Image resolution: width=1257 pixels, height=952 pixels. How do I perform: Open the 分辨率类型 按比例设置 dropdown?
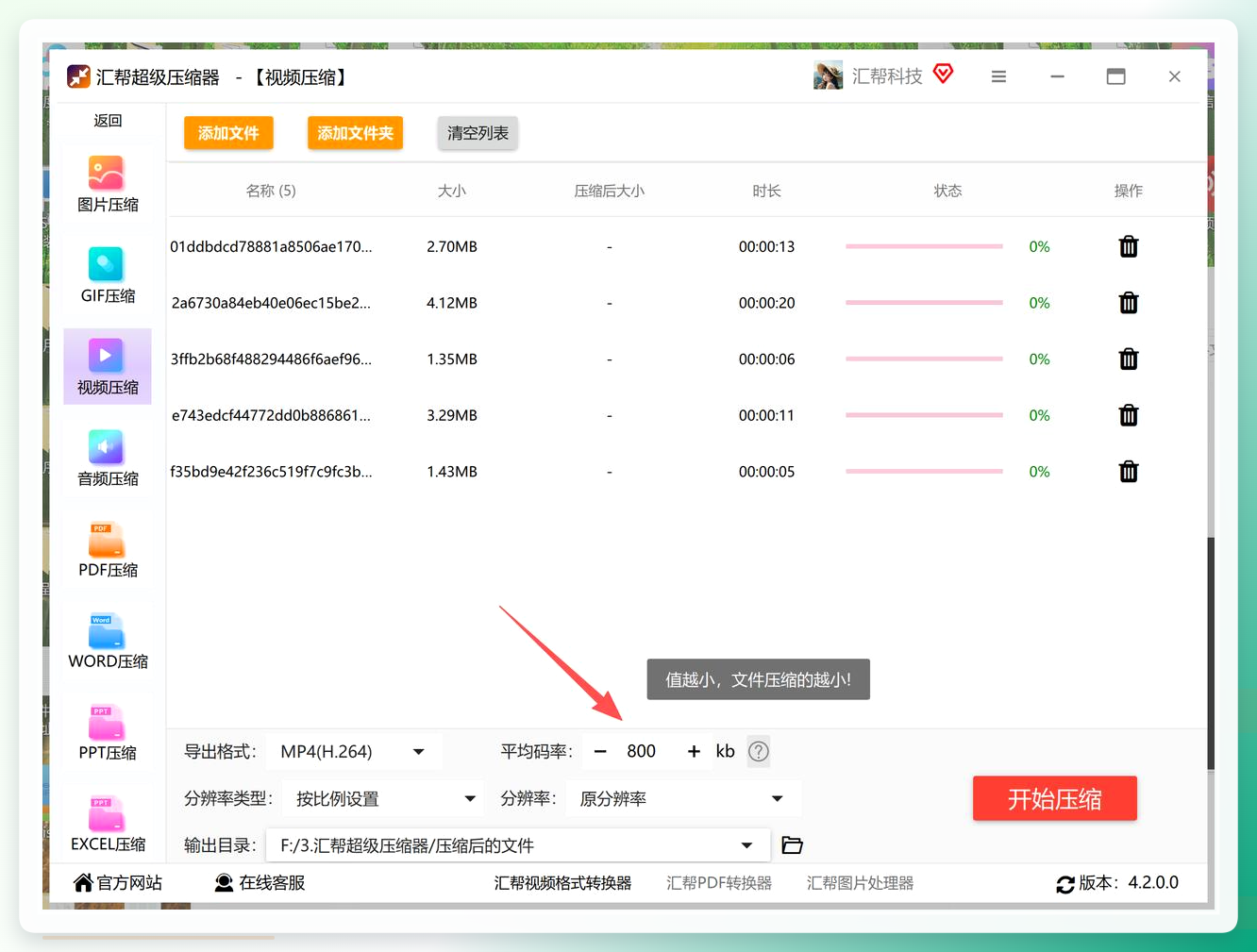tap(383, 799)
